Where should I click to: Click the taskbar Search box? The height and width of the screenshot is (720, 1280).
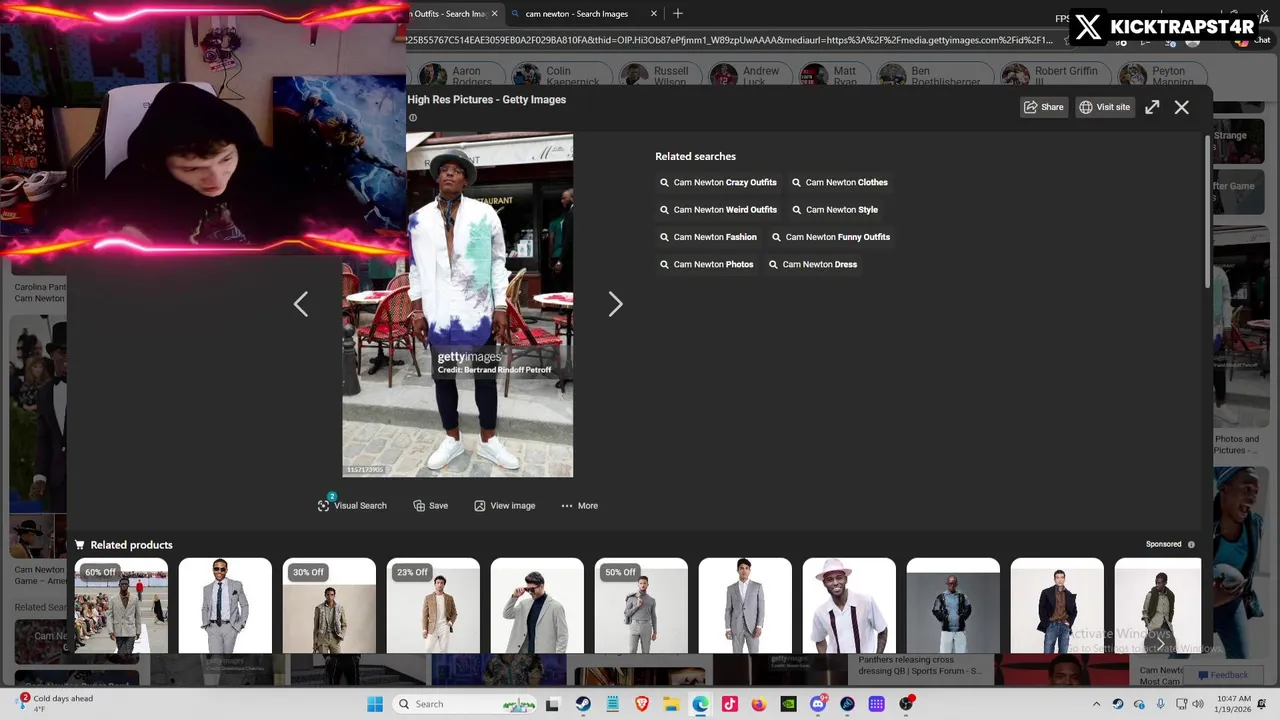coord(465,704)
